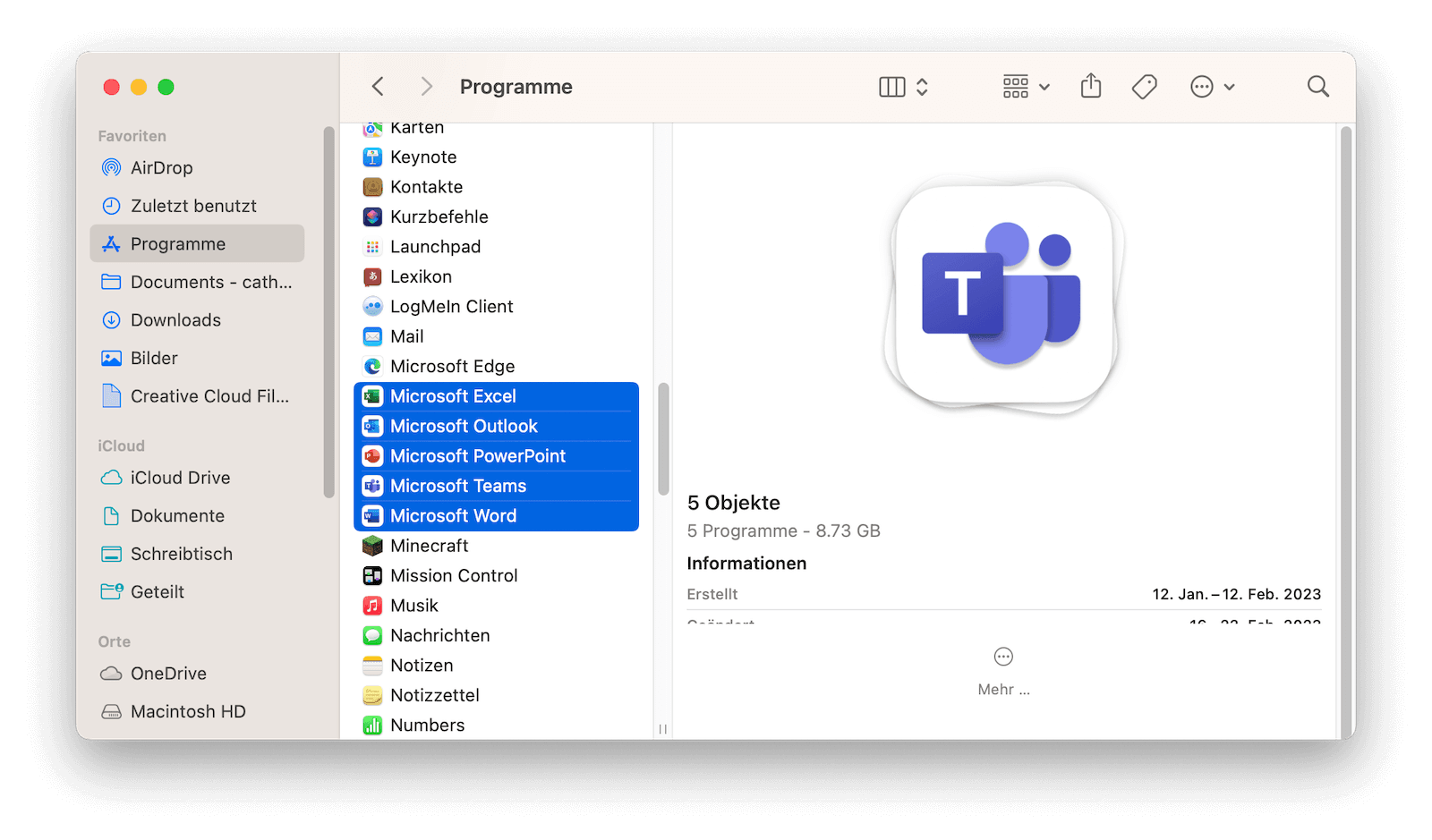
Task: Open the group-by grid icon menu
Action: pos(1016,87)
